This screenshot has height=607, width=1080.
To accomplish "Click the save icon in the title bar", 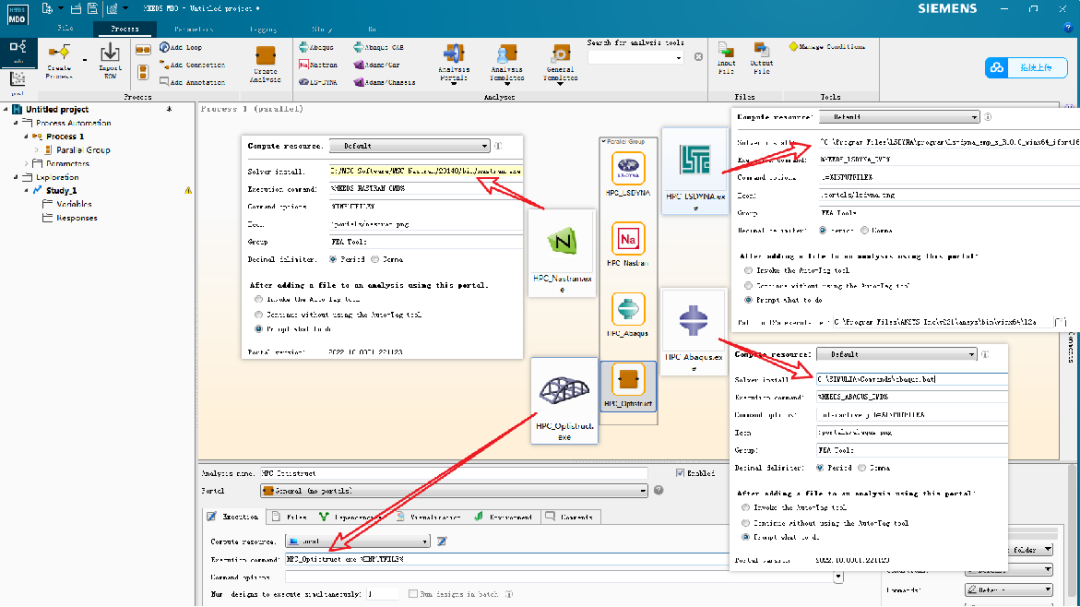I will 92,9.
